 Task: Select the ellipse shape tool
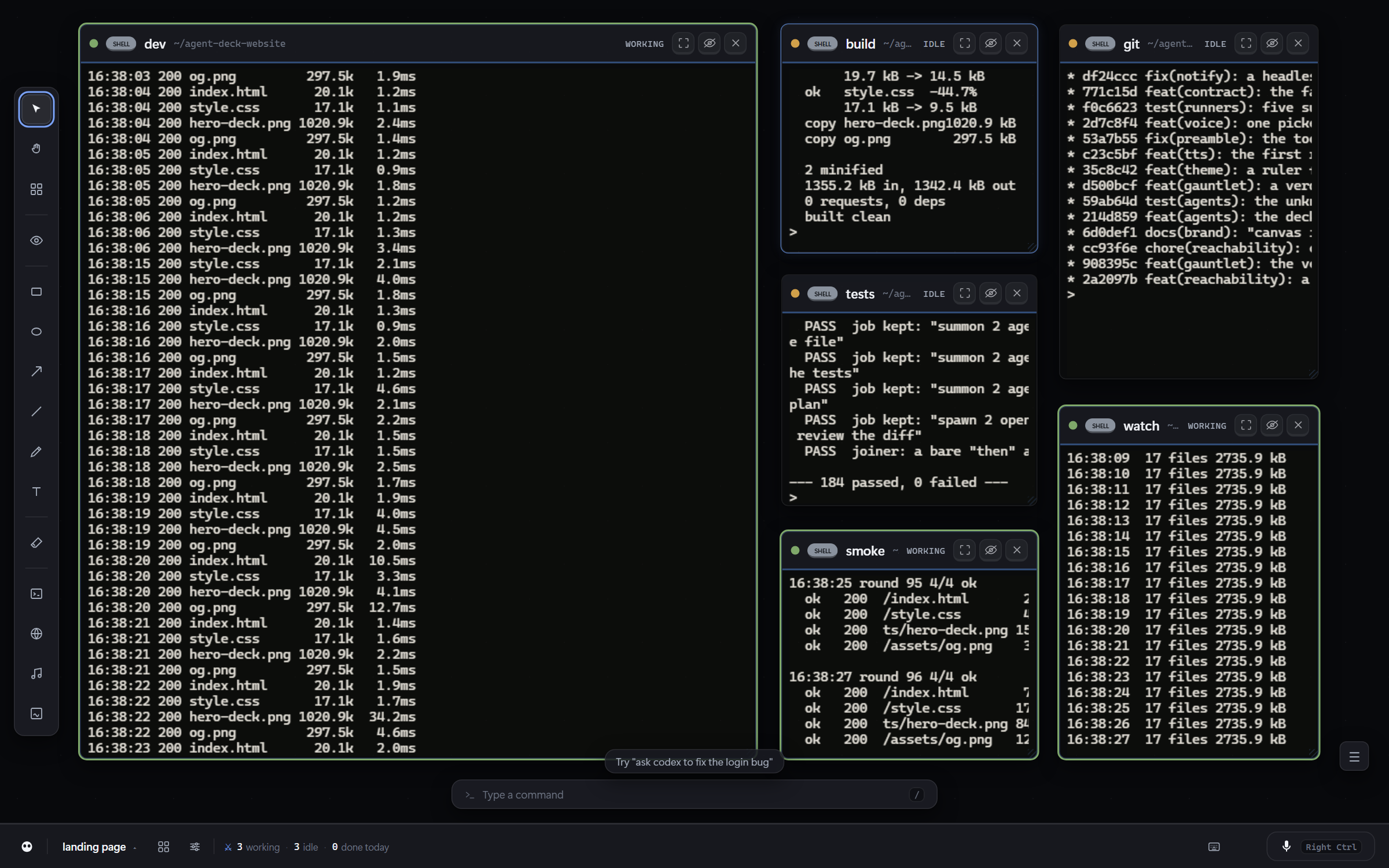[x=36, y=332]
